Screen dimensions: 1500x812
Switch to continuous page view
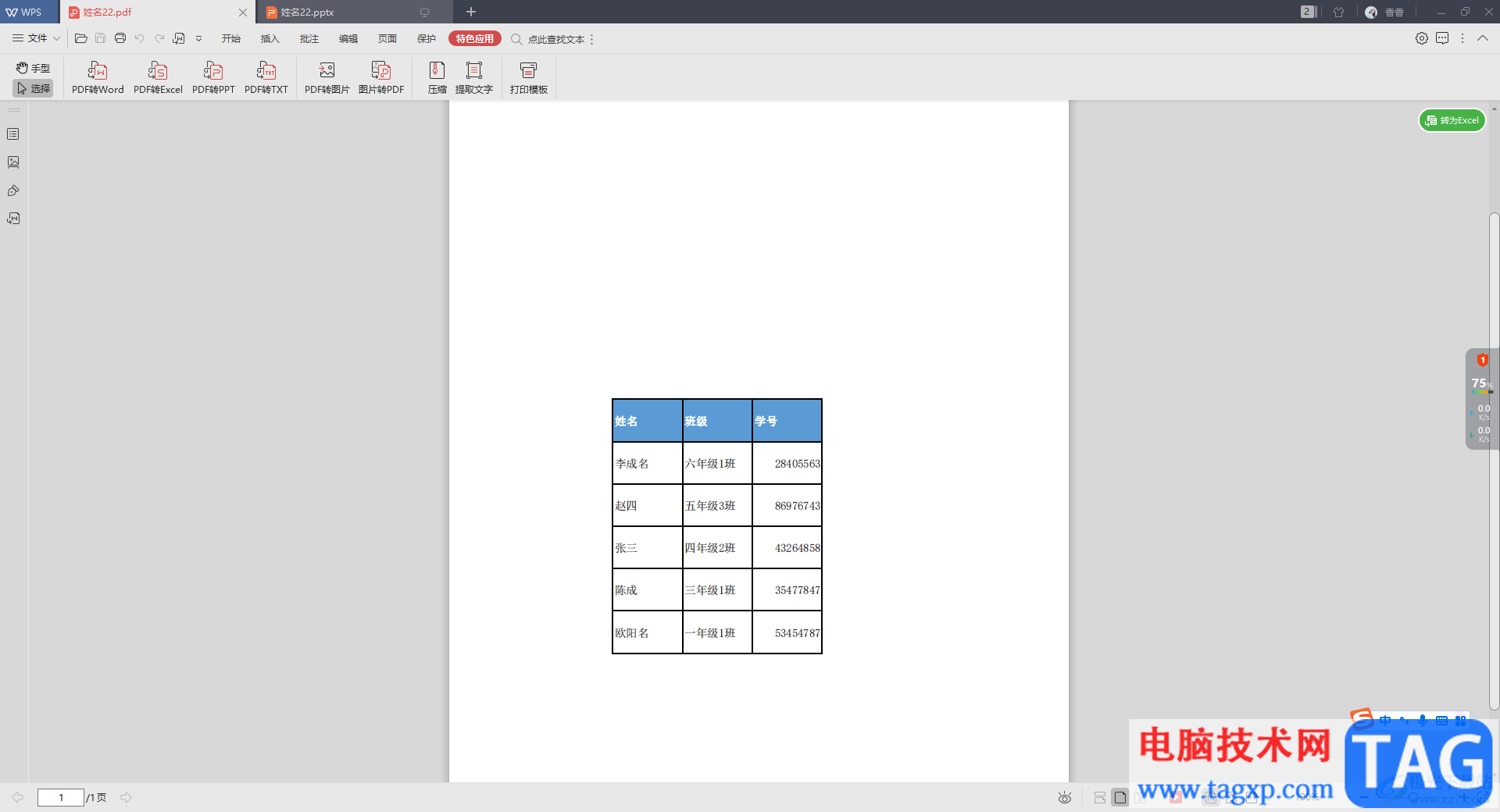coord(1100,797)
